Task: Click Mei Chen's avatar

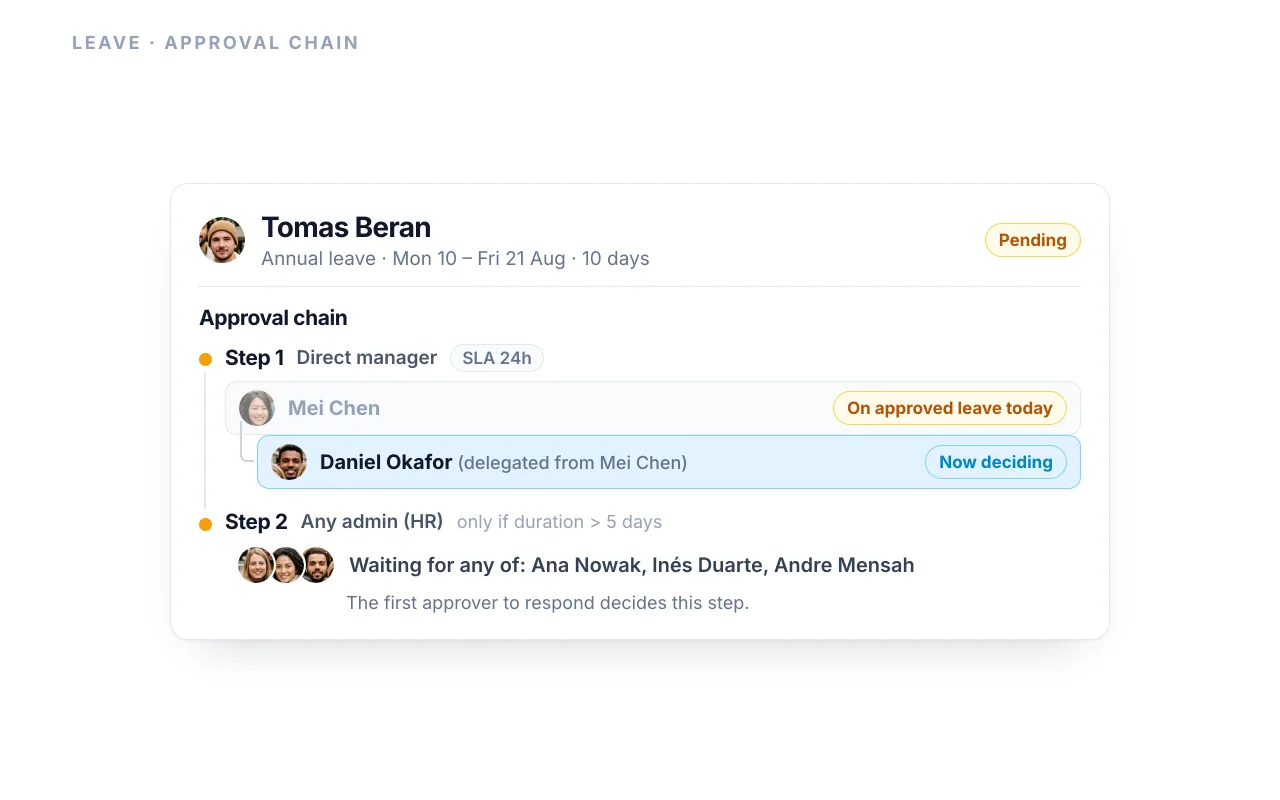Action: pyautogui.click(x=257, y=408)
